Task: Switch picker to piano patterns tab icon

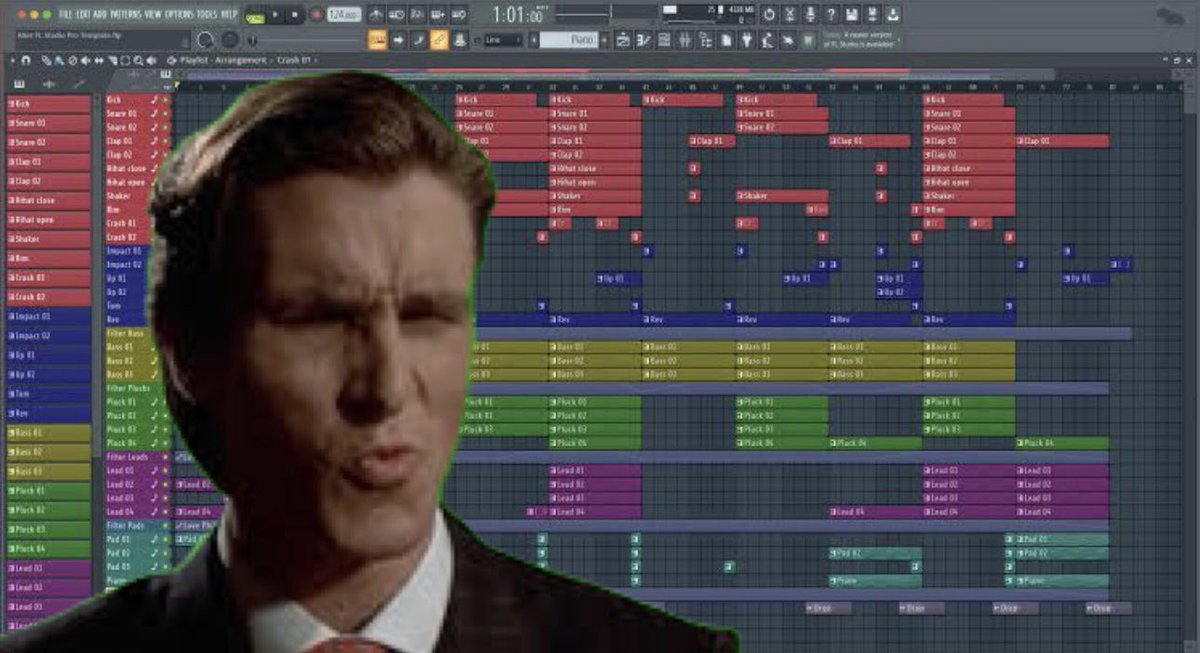Action: (19, 84)
